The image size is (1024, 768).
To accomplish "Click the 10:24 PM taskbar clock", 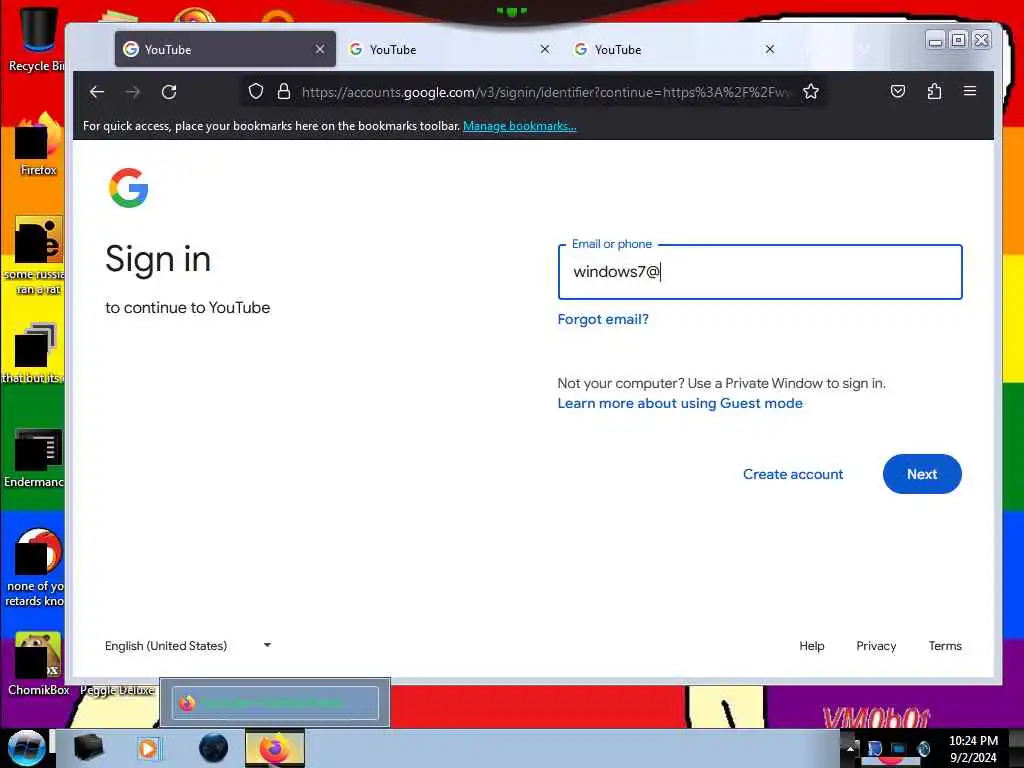I will 973,741.
